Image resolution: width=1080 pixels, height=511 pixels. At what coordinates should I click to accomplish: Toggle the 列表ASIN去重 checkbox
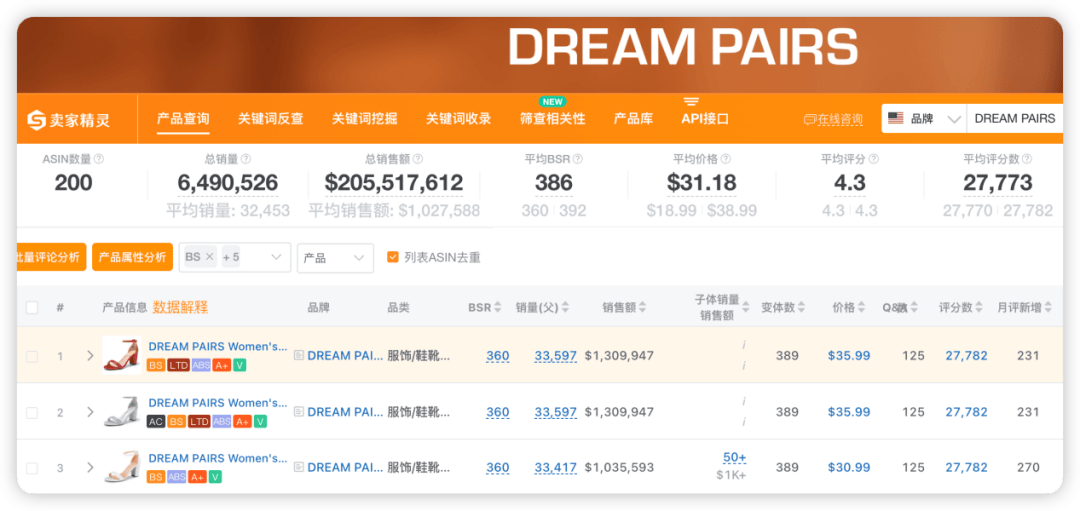[392, 257]
